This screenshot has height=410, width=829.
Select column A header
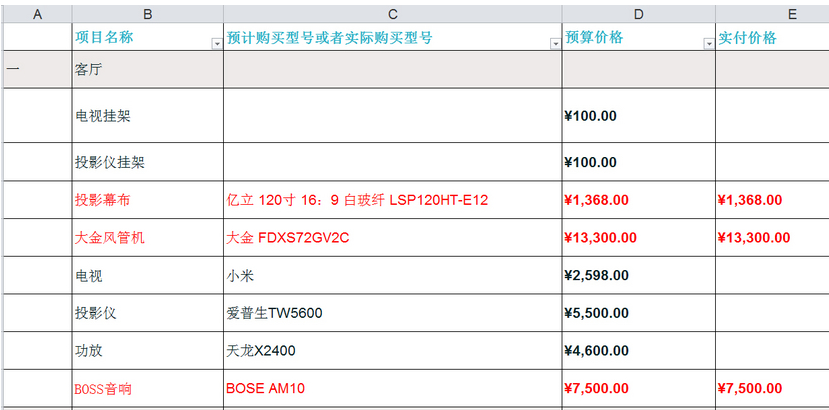tap(38, 14)
